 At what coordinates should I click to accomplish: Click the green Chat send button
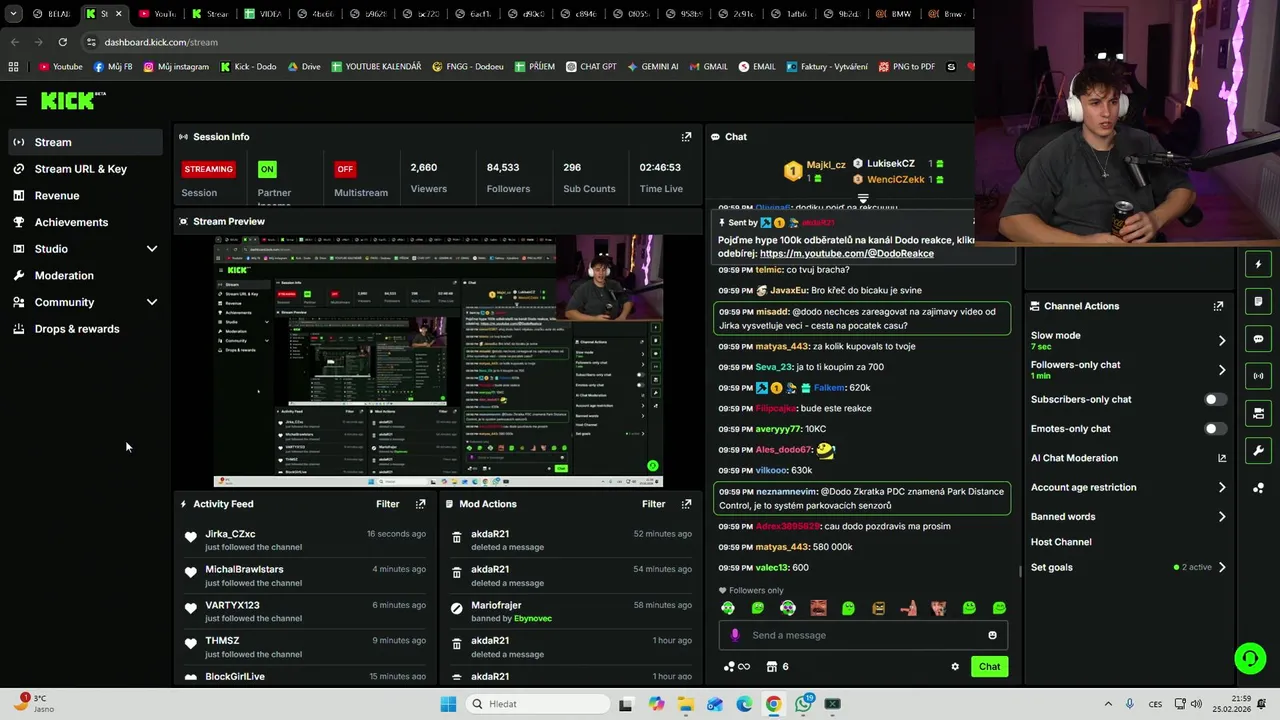point(989,667)
